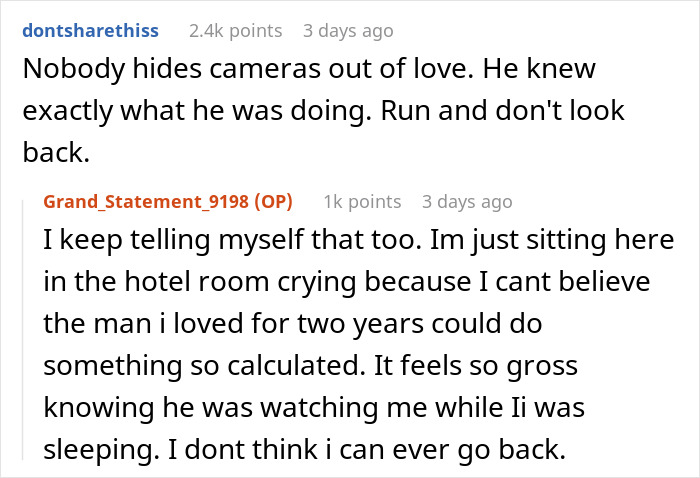Click the (OP) label beside the username
The width and height of the screenshot is (700, 478).
pyautogui.click(x=269, y=201)
